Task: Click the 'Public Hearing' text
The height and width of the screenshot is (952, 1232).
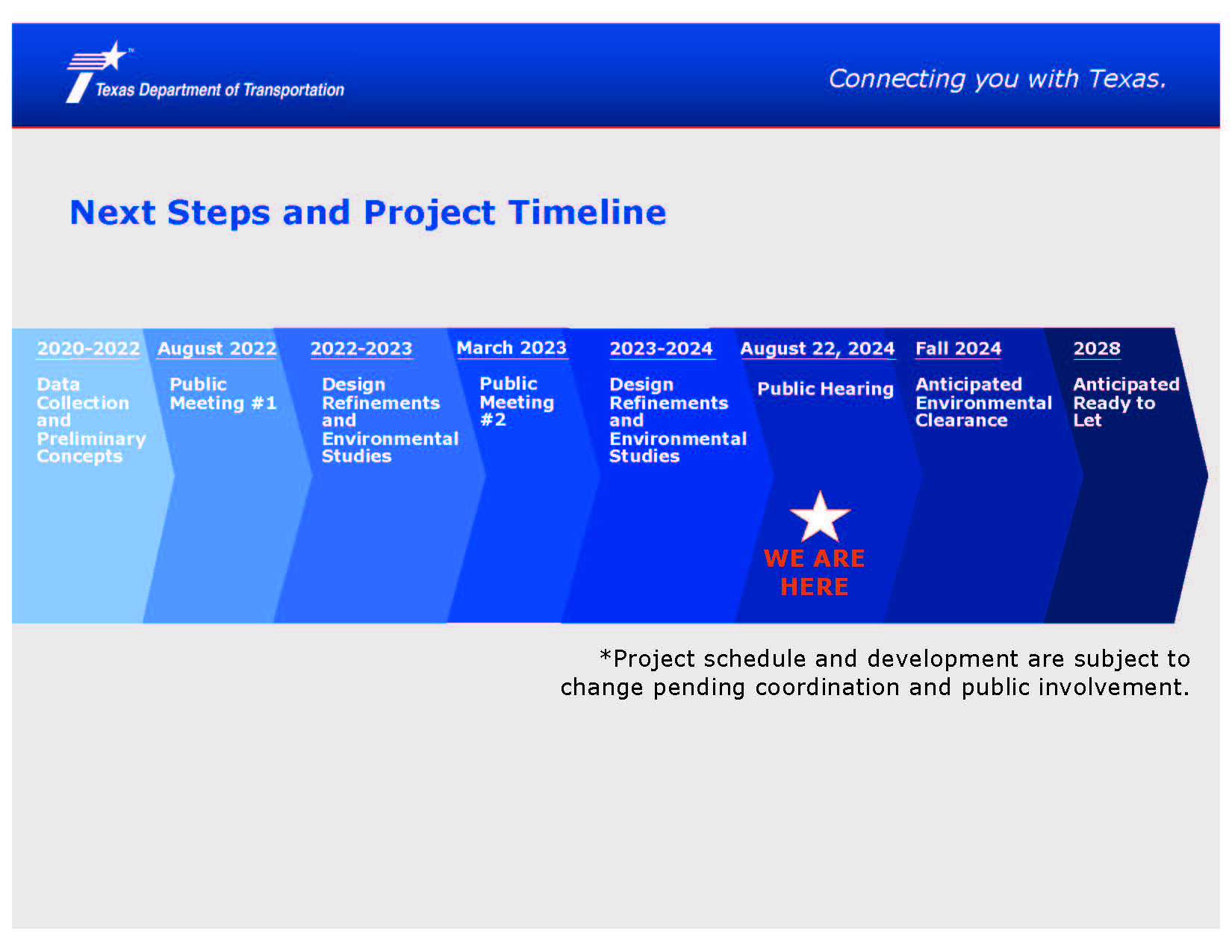Action: (825, 389)
